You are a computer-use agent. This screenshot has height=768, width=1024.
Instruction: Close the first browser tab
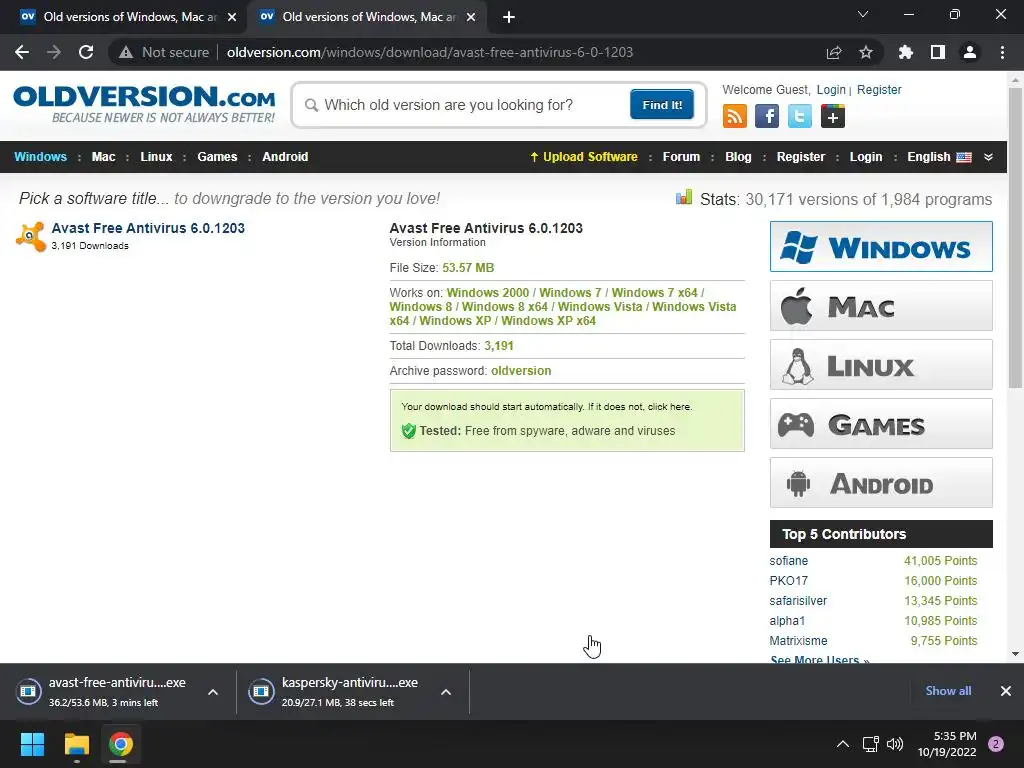232,17
